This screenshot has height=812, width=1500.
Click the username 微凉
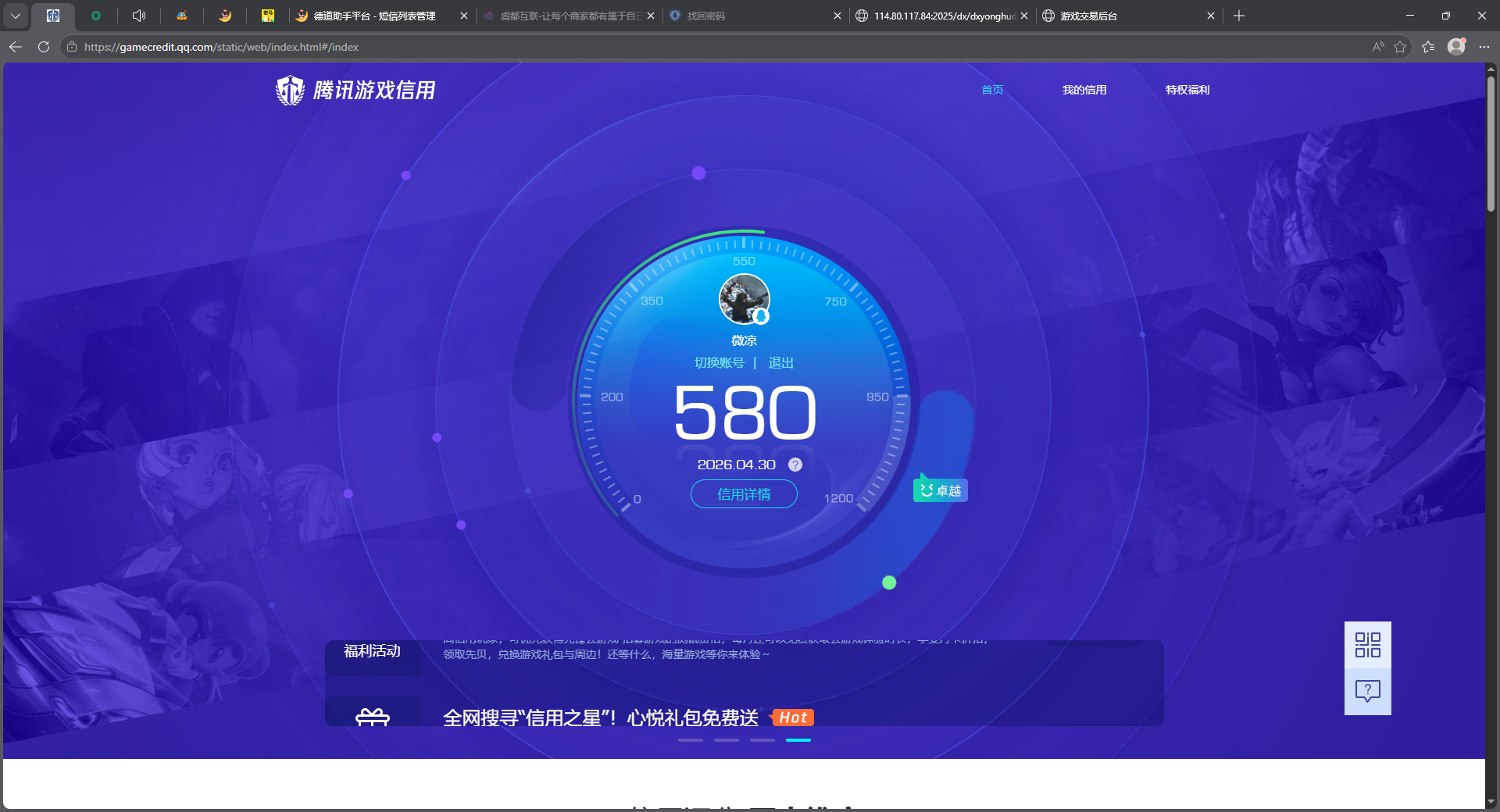pyautogui.click(x=744, y=340)
